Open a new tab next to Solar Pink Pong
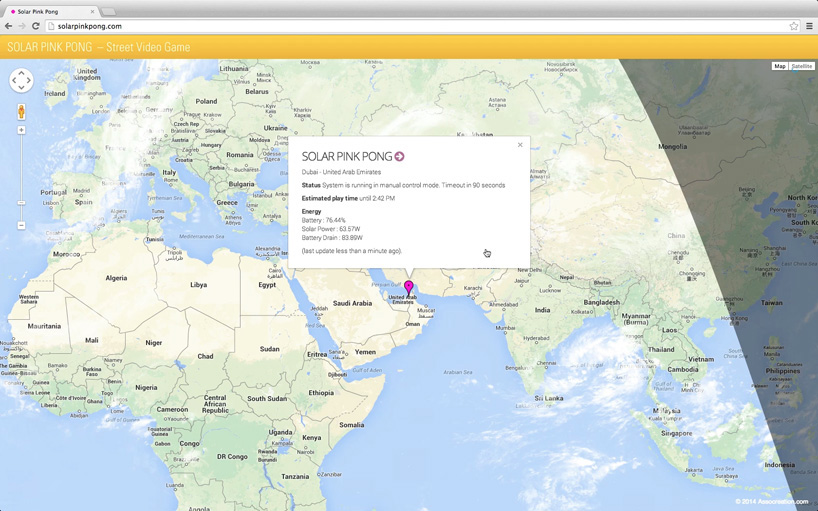 coord(108,11)
